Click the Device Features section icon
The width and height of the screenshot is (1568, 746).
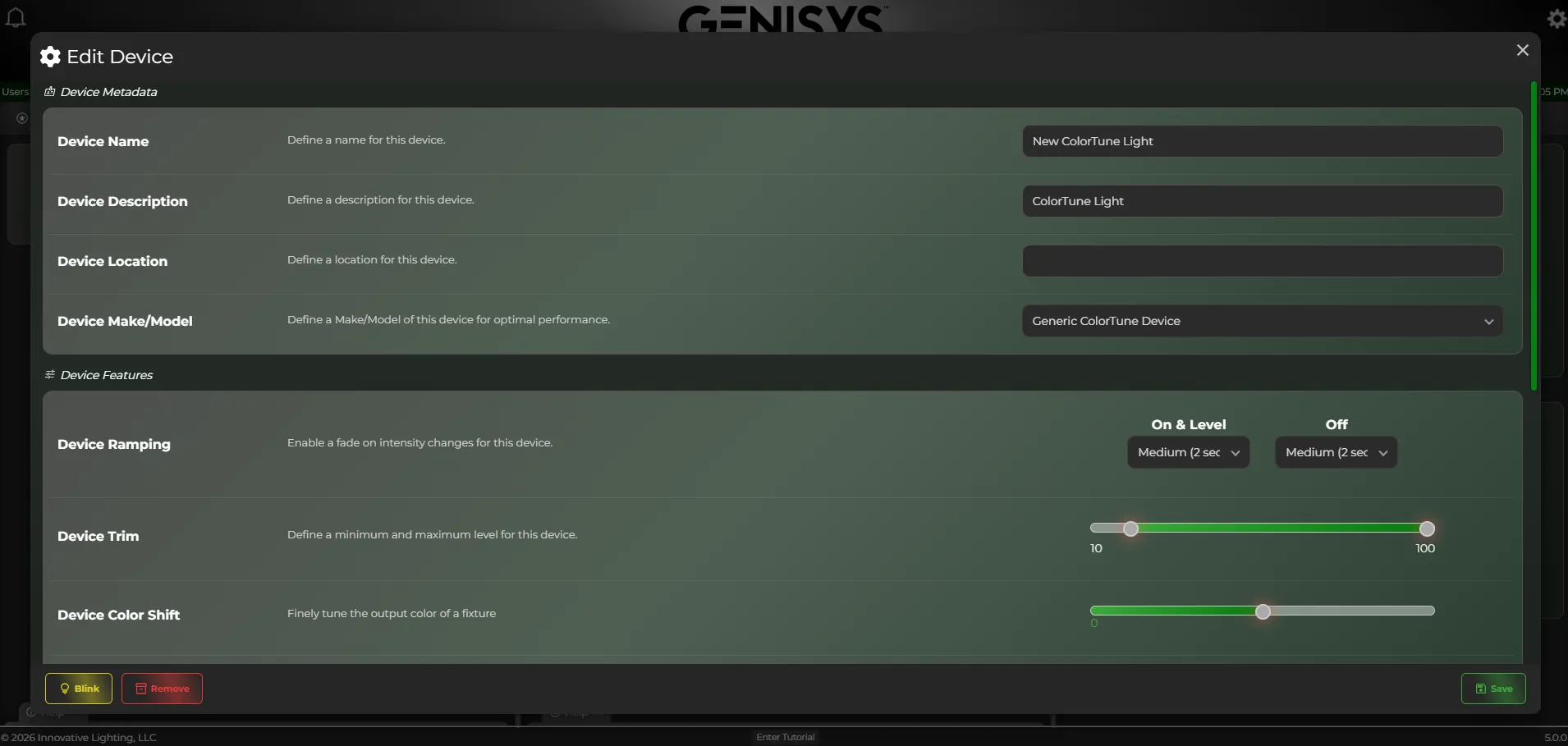50,375
